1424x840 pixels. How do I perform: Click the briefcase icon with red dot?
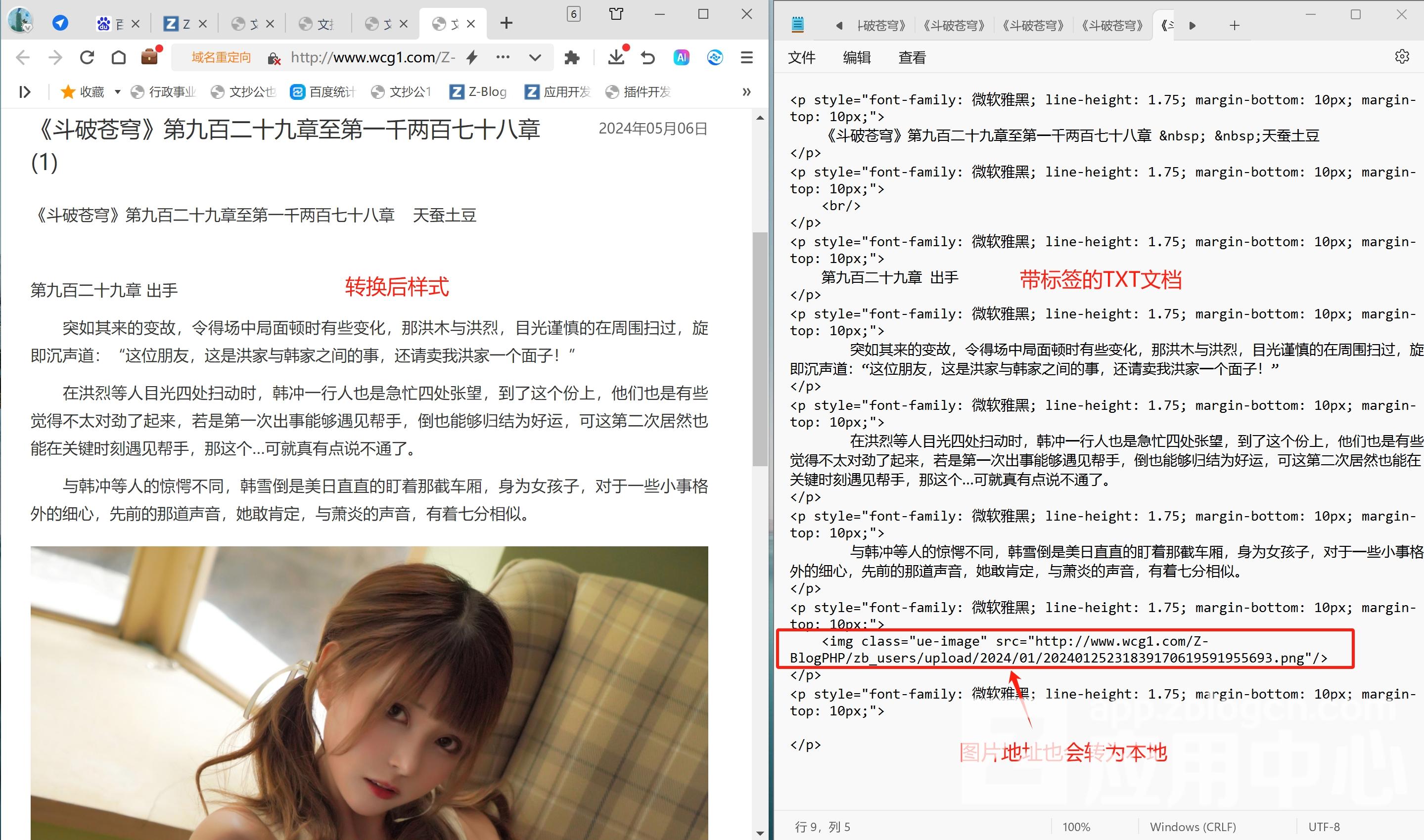coord(150,55)
